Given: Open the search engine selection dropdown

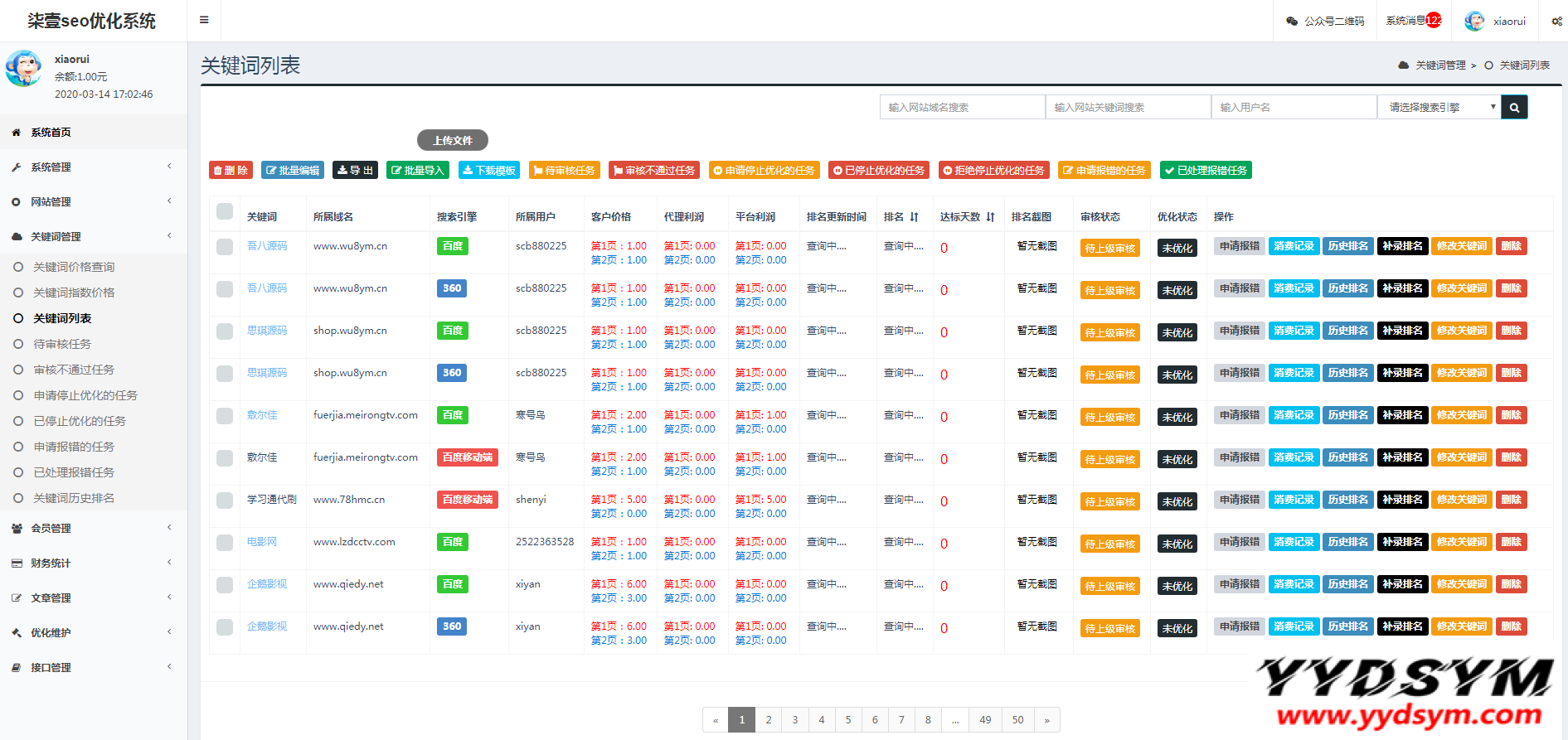Looking at the screenshot, I should point(1439,107).
